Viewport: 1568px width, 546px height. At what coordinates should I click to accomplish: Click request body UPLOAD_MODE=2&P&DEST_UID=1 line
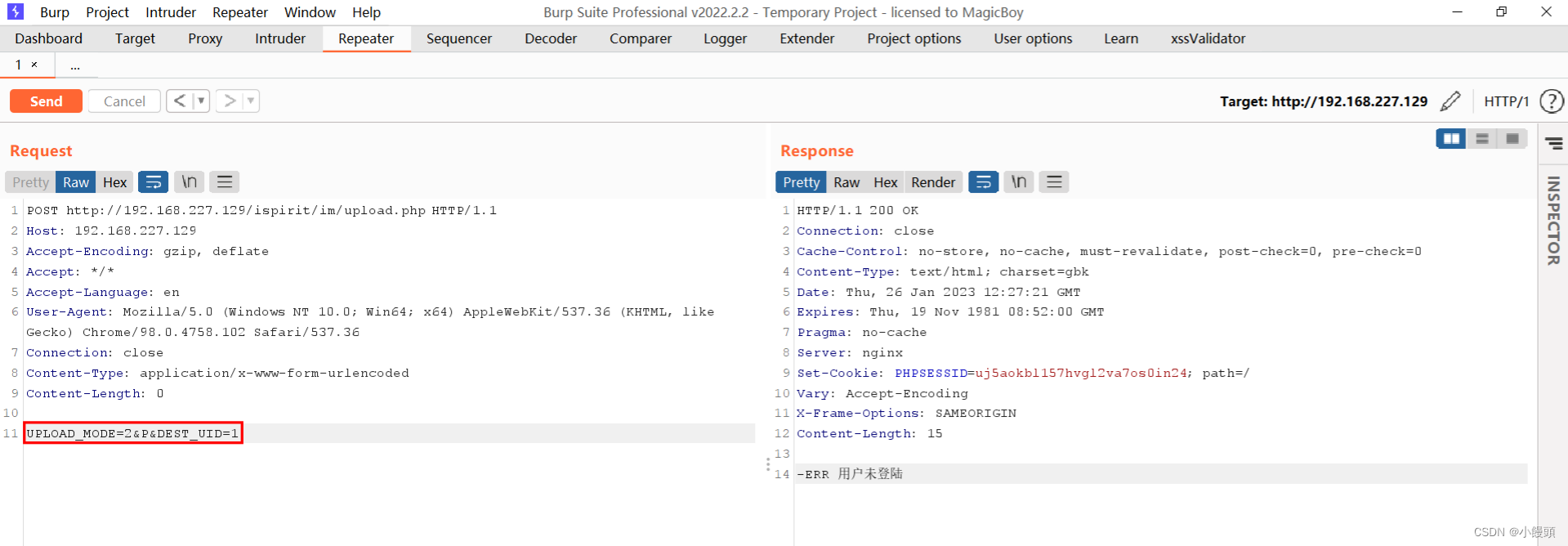[x=132, y=433]
